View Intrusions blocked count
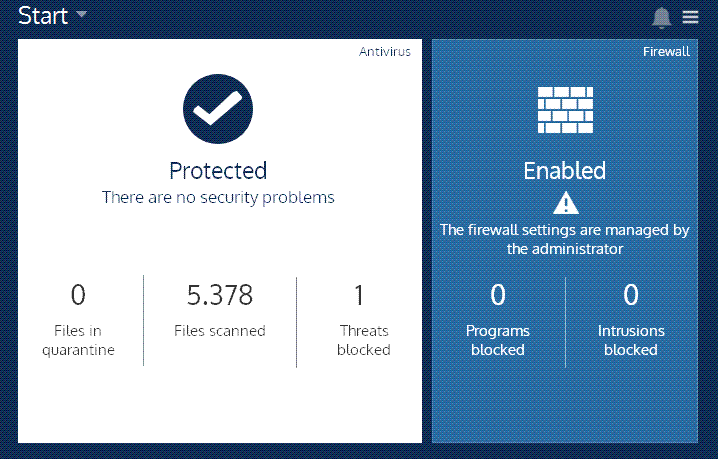Image resolution: width=718 pixels, height=459 pixels. pyautogui.click(x=631, y=294)
